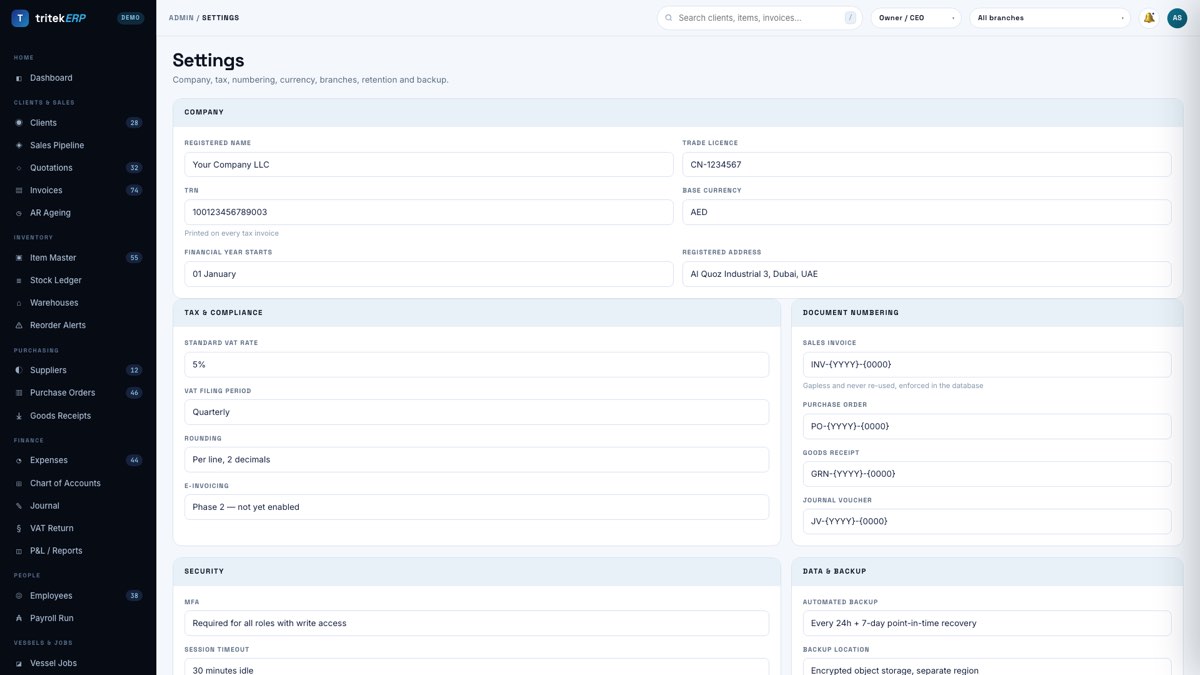1200x675 pixels.
Task: Open AR Ageing from the sidebar
Action: 78,213
